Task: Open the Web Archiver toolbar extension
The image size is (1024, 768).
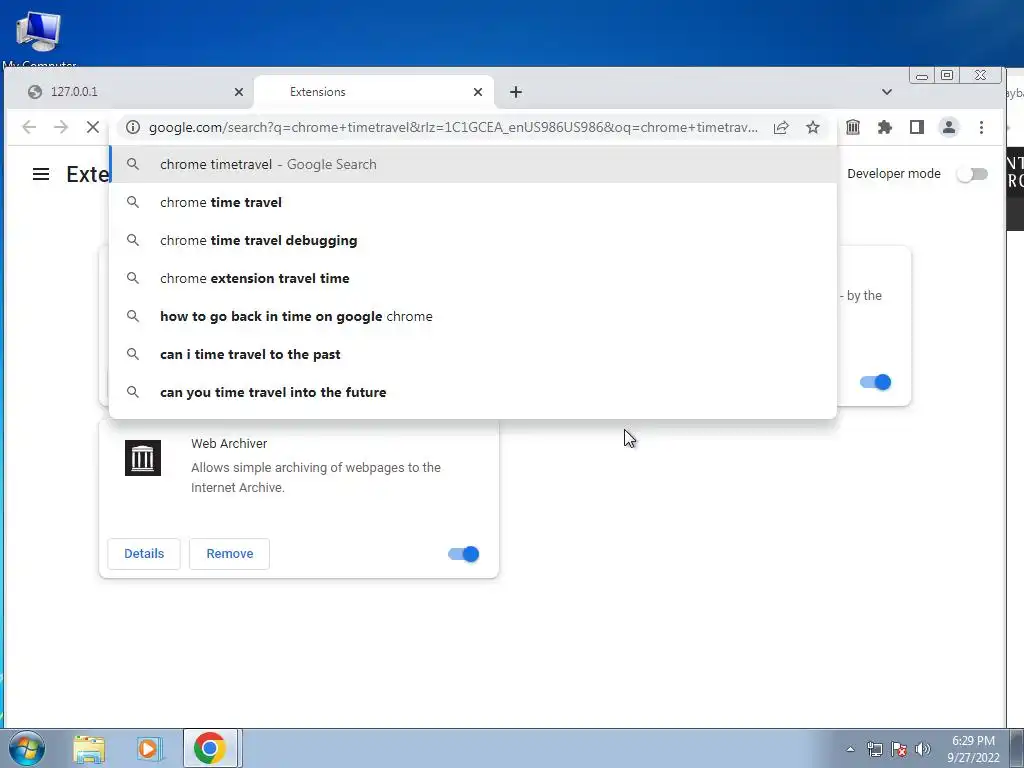Action: click(x=853, y=127)
